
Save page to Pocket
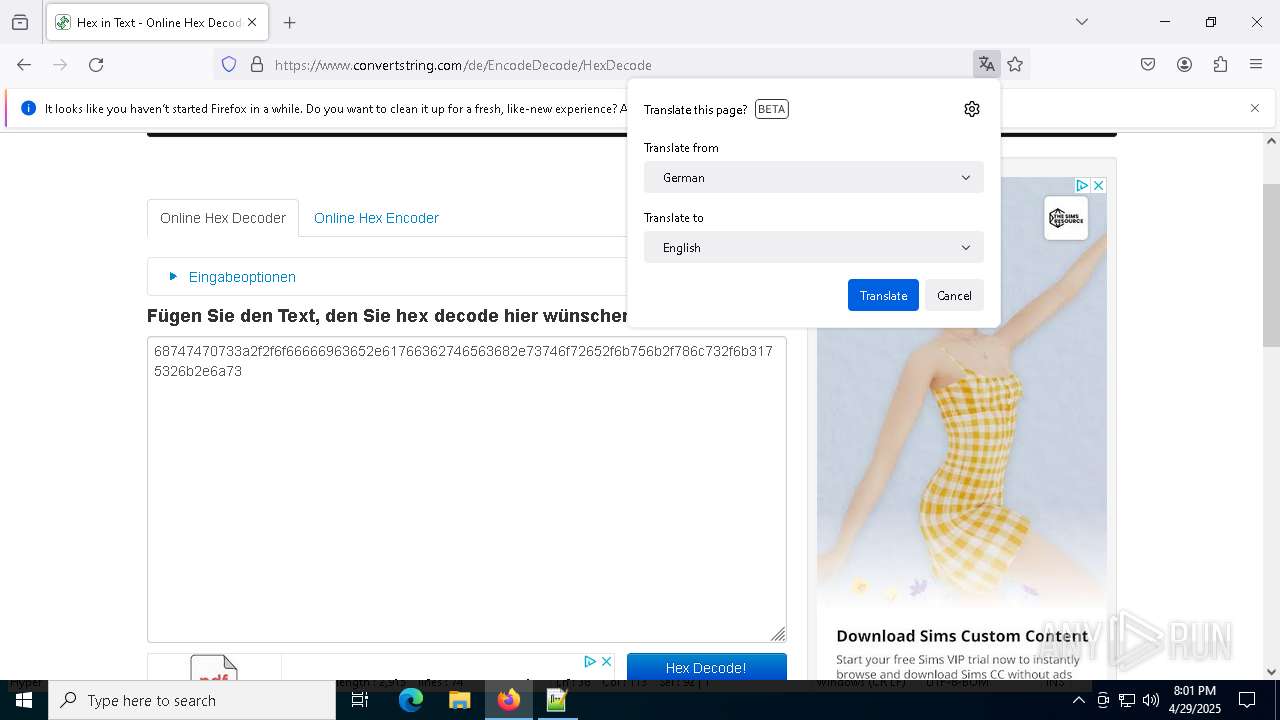pos(1148,65)
